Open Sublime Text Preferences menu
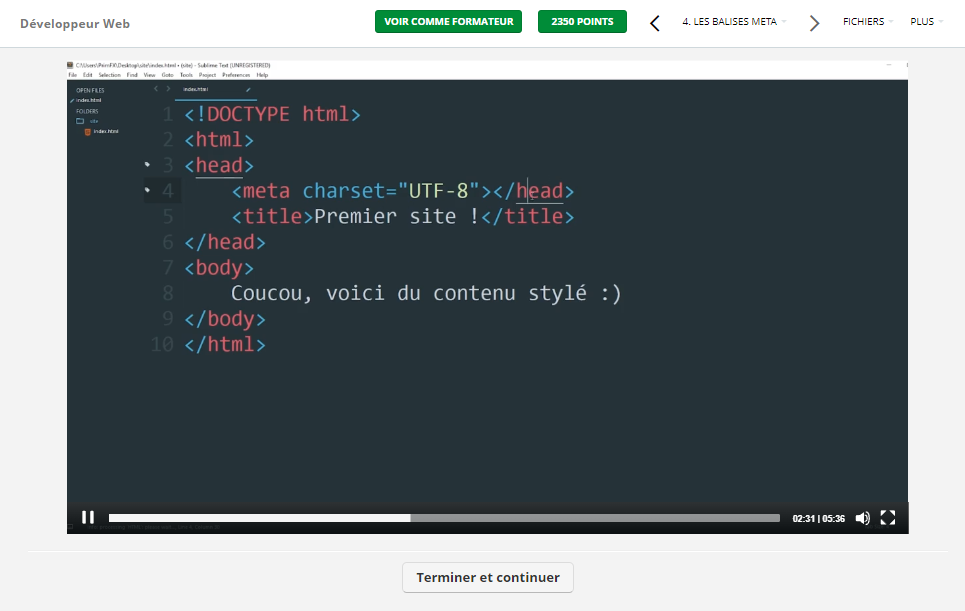 pyautogui.click(x=236, y=75)
